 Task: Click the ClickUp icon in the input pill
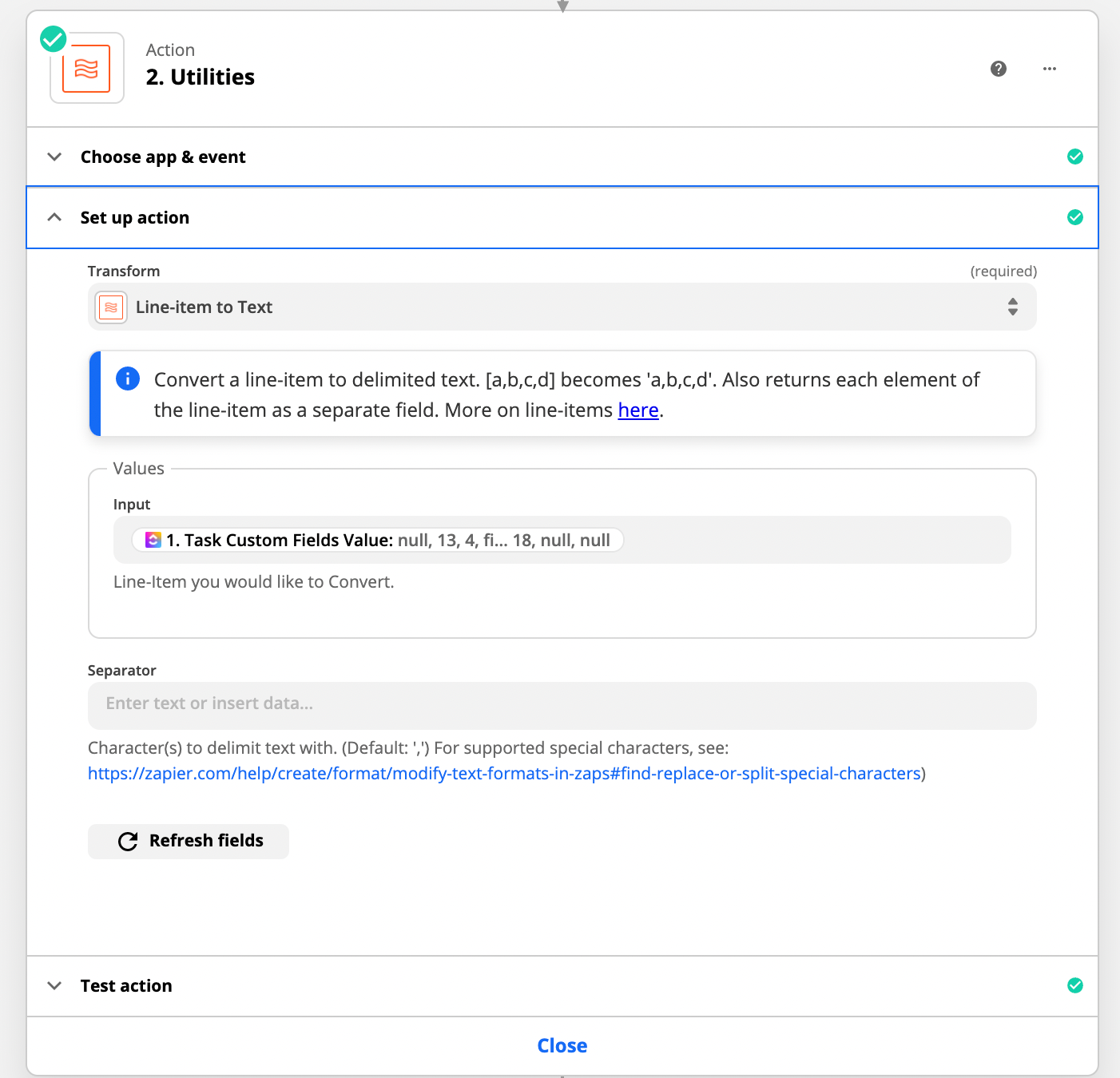tap(153, 541)
